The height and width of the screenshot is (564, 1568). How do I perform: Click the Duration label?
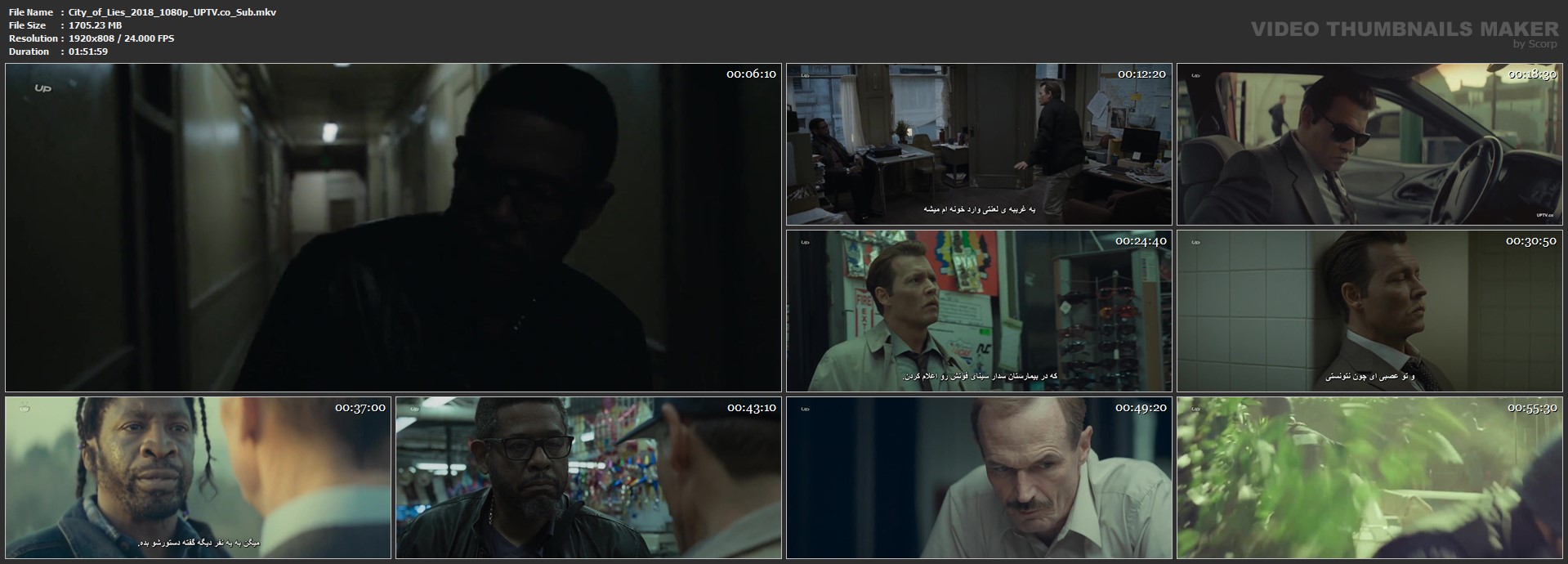click(x=29, y=51)
